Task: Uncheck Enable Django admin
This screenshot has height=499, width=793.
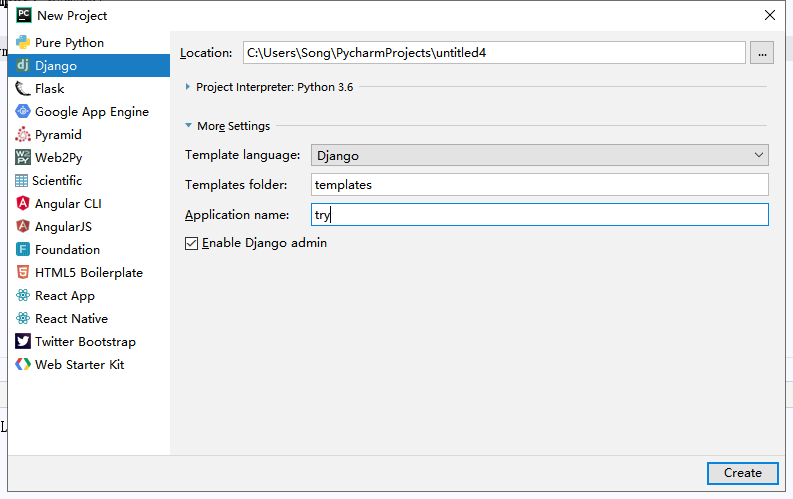Action: 191,244
